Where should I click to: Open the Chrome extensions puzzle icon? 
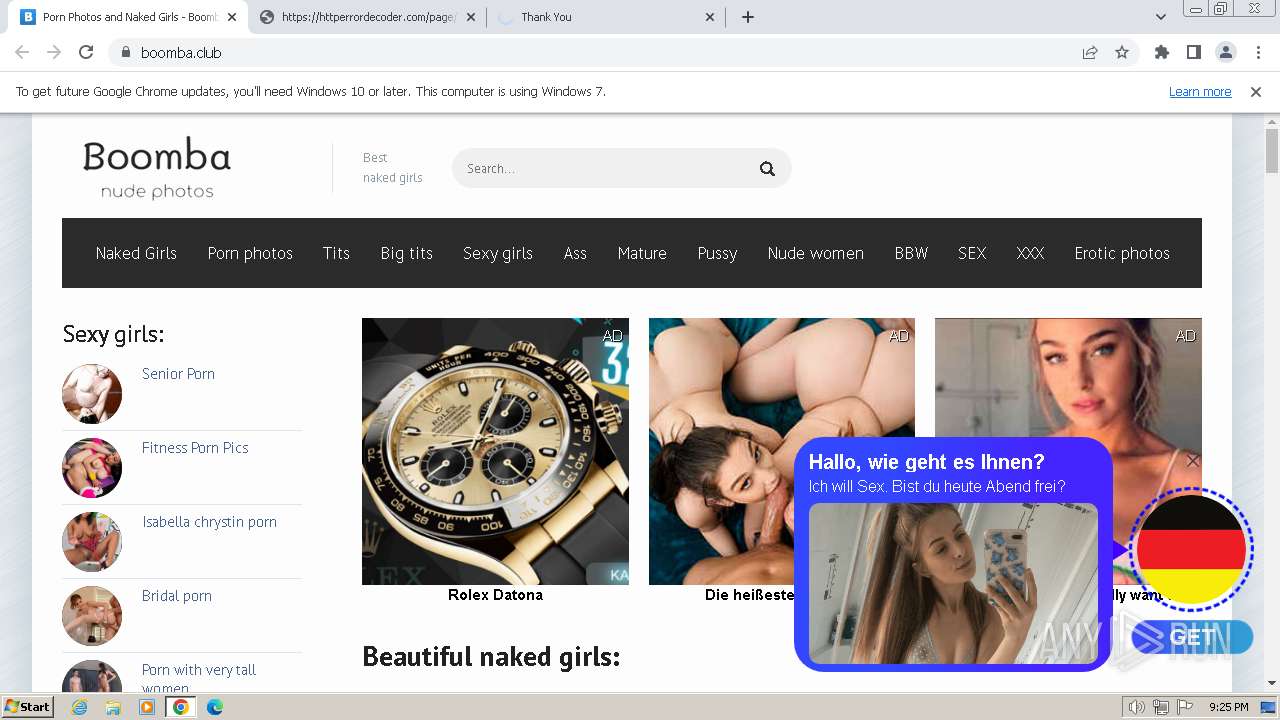coord(1162,52)
